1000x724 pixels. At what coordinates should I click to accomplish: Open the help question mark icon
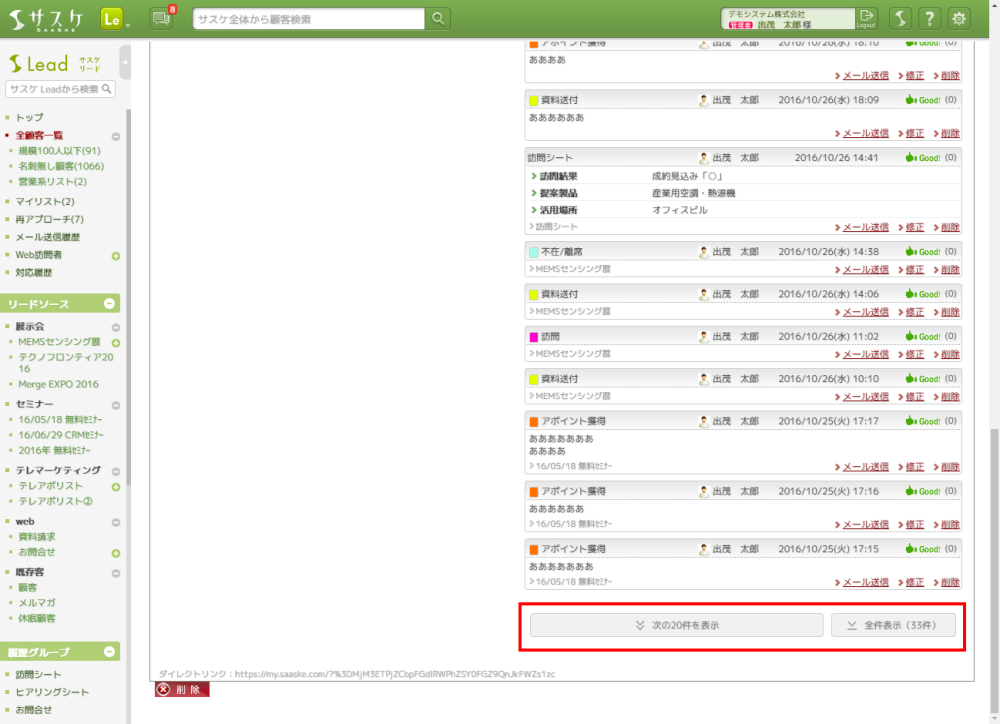[929, 18]
